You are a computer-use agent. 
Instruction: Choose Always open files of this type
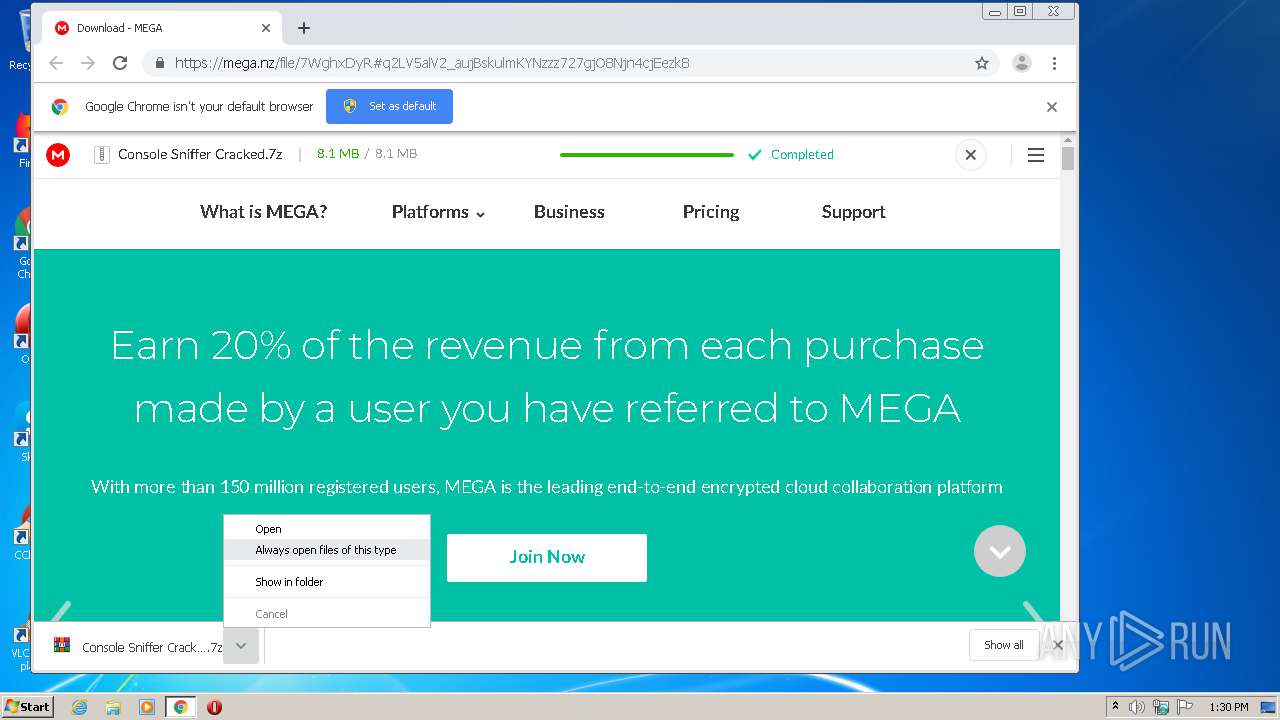pyautogui.click(x=327, y=550)
